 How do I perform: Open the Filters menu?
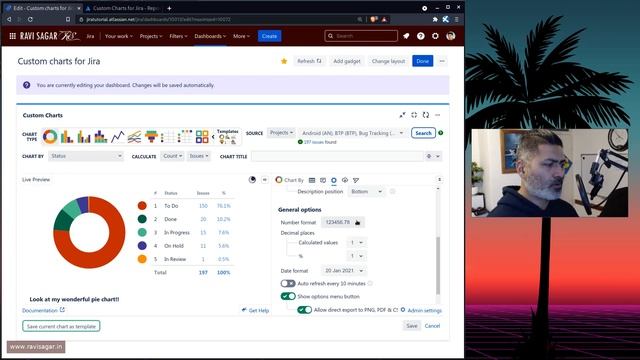tap(178, 36)
